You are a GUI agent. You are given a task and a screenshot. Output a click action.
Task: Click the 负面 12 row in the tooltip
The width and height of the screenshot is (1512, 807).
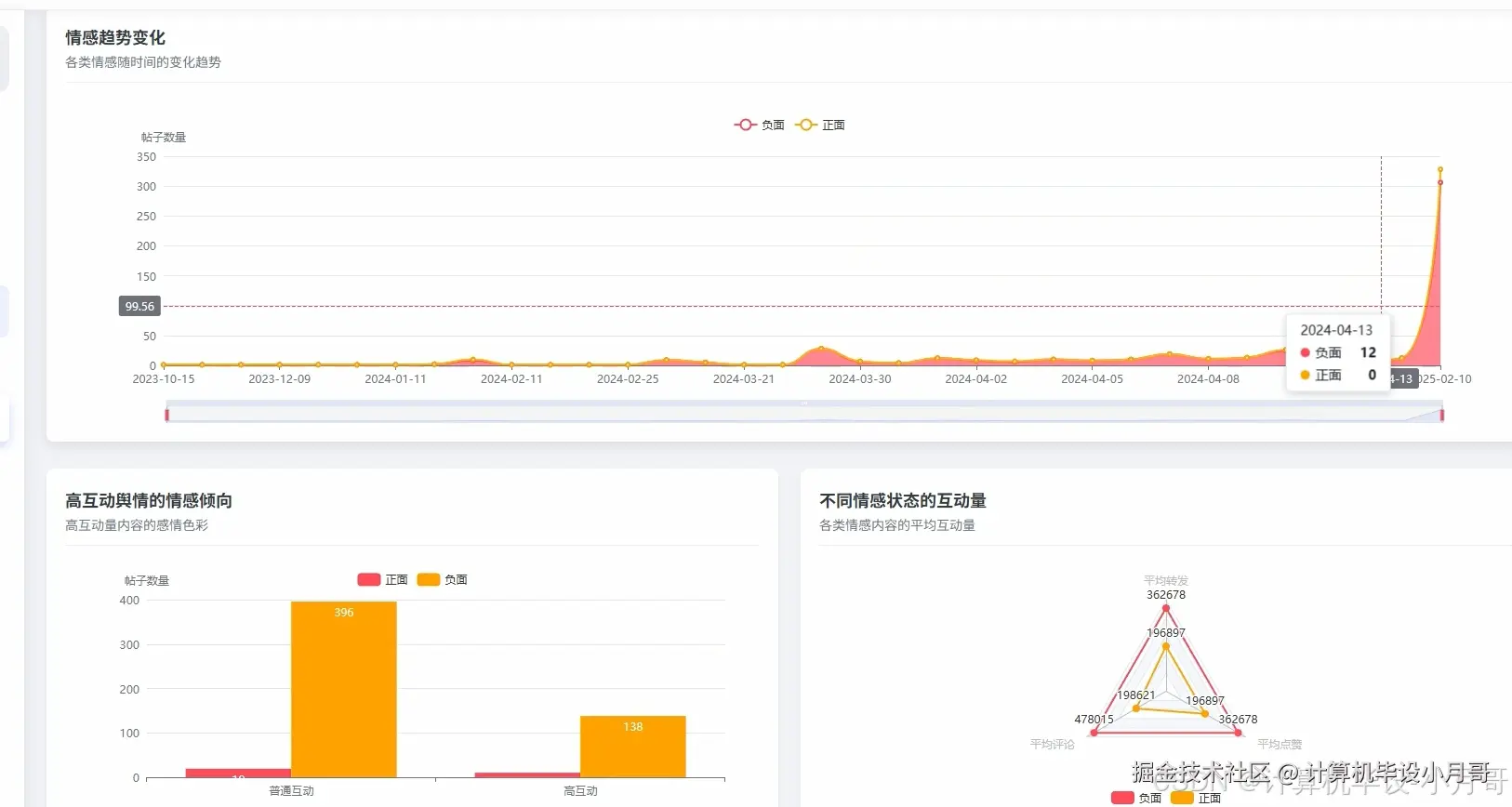(1338, 352)
